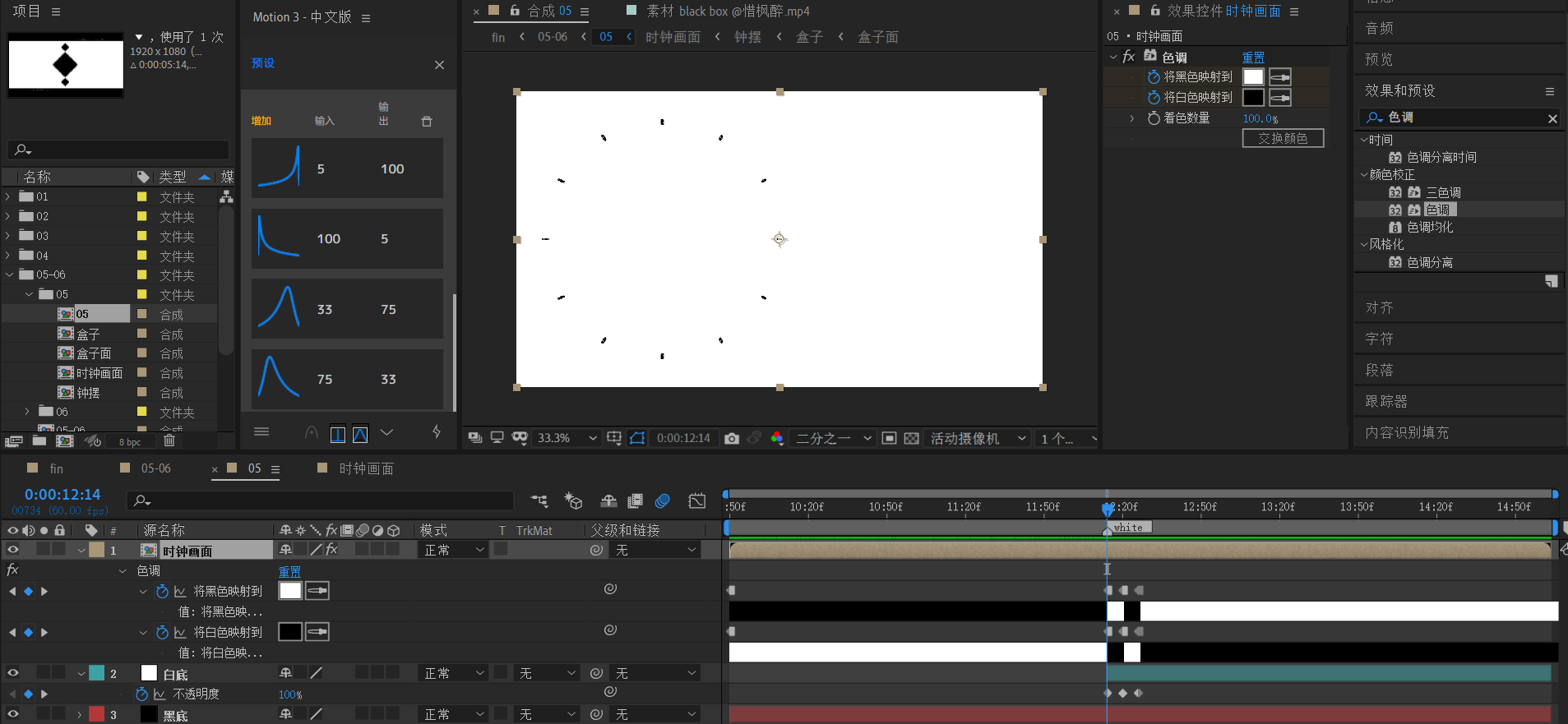Toggle the draft 3D icon in the timeline
The height and width of the screenshot is (724, 1568).
(x=573, y=500)
